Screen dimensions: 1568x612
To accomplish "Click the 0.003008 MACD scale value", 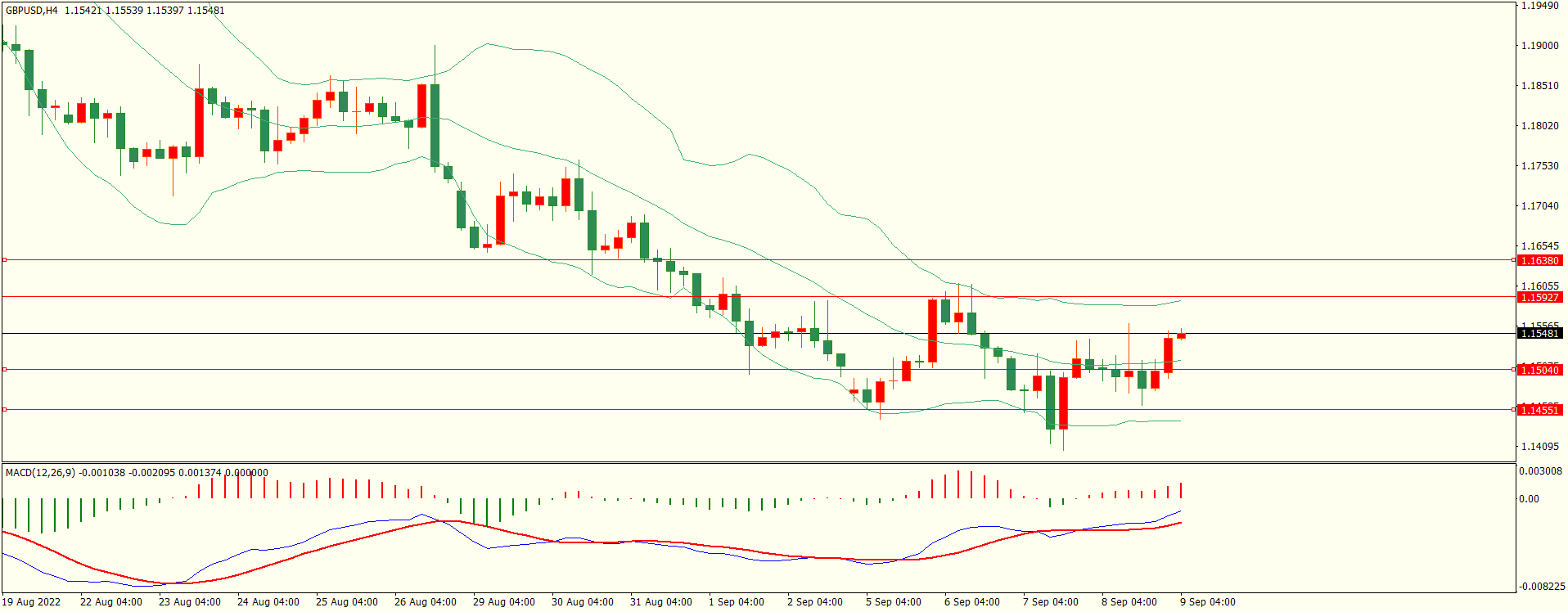I will [x=1540, y=471].
